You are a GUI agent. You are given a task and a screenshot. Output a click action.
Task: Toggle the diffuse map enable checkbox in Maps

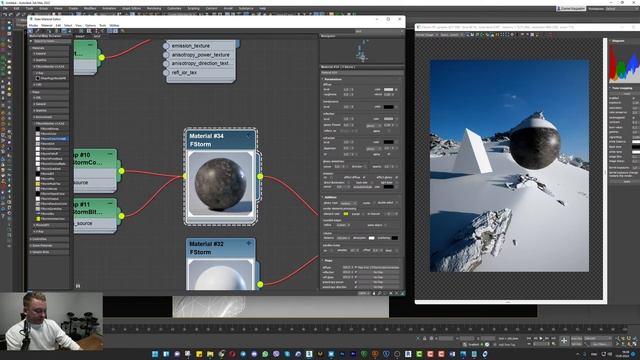point(356,267)
